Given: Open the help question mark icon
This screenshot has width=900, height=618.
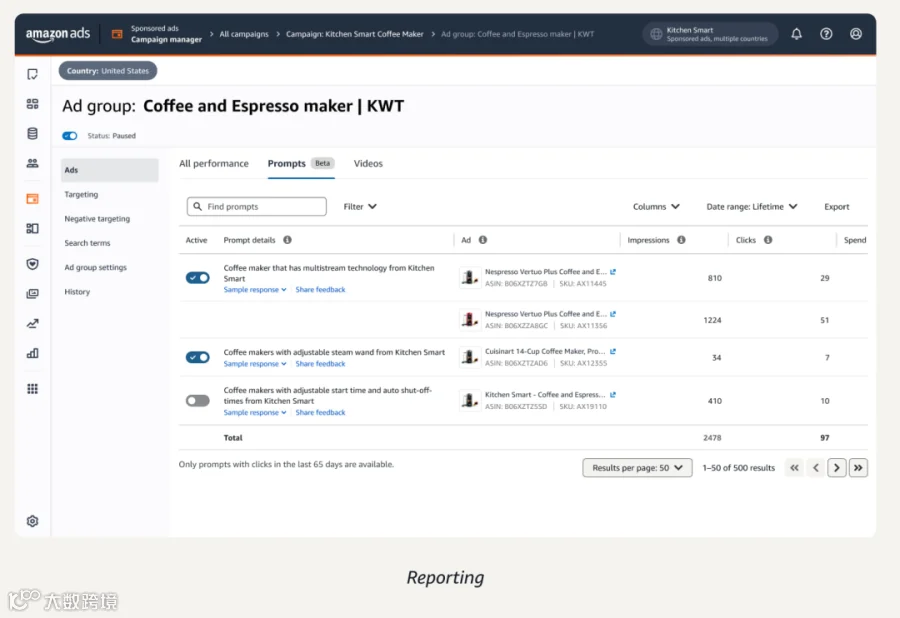Looking at the screenshot, I should 826,34.
